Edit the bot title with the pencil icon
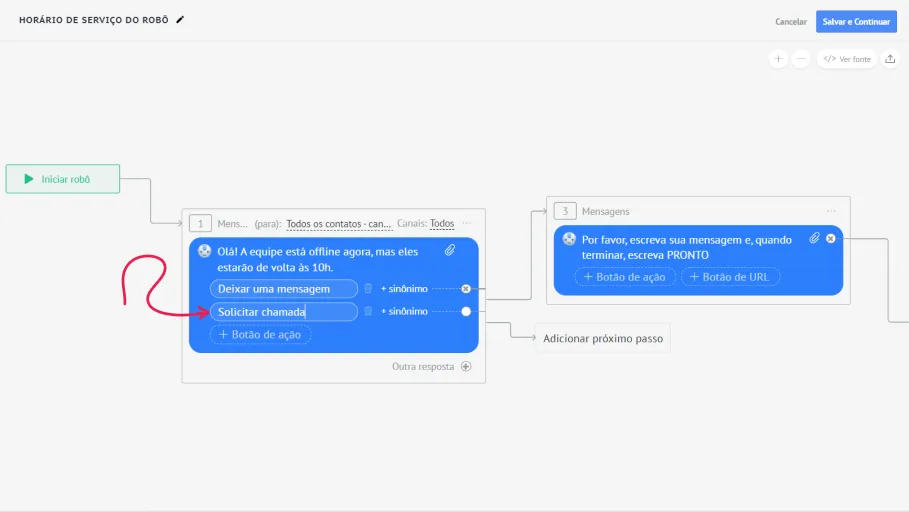The width and height of the screenshot is (909, 512). pyautogui.click(x=180, y=20)
